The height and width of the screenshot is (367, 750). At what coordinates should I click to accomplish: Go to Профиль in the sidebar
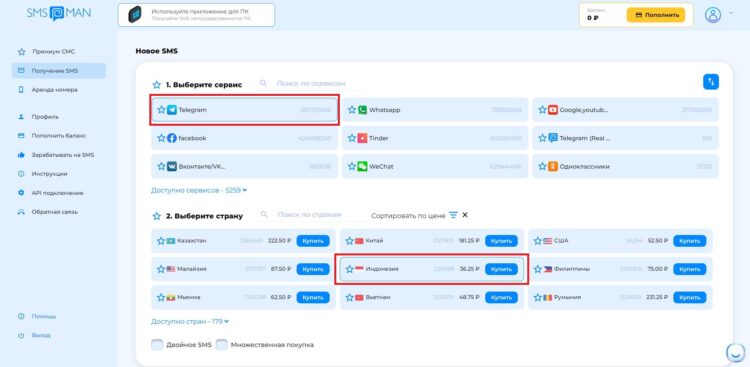(38, 117)
